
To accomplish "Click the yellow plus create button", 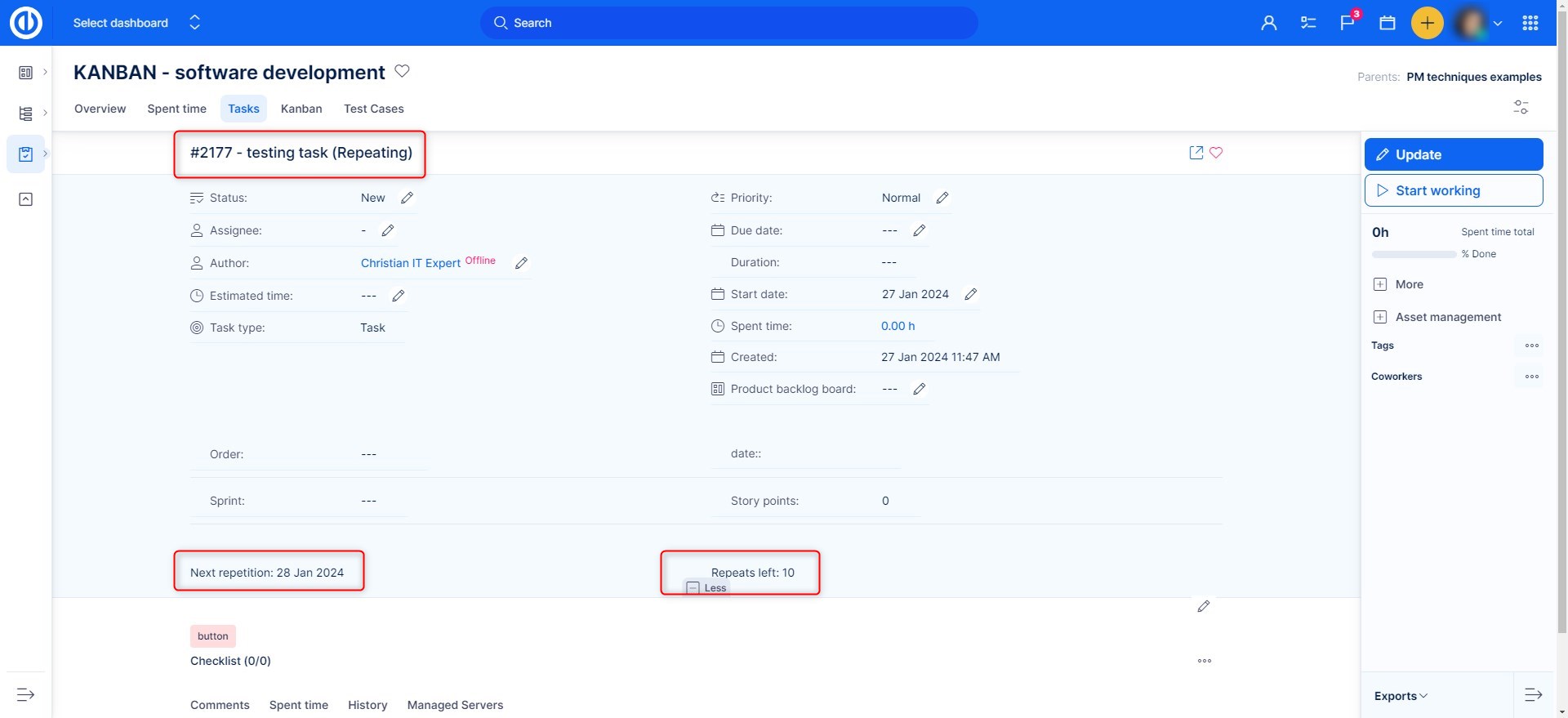I will (1427, 23).
